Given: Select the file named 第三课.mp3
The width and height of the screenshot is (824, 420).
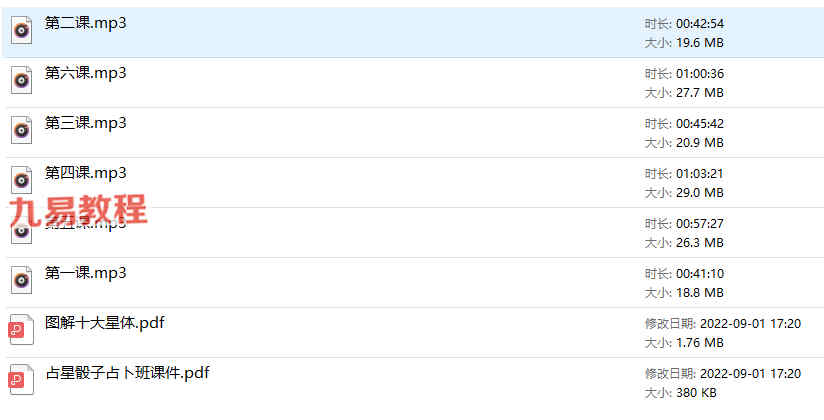Looking at the screenshot, I should pos(86,123).
